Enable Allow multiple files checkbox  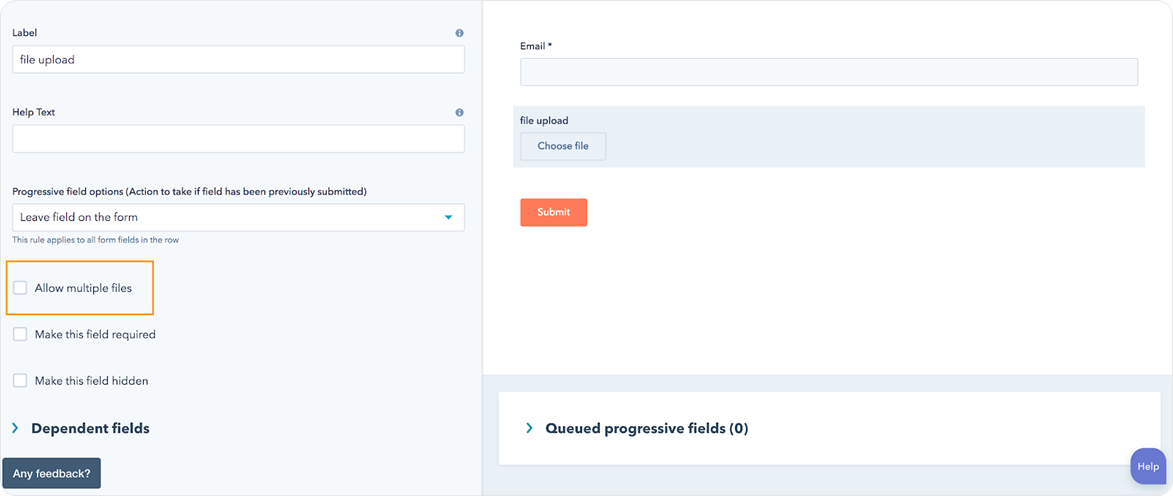tap(20, 288)
